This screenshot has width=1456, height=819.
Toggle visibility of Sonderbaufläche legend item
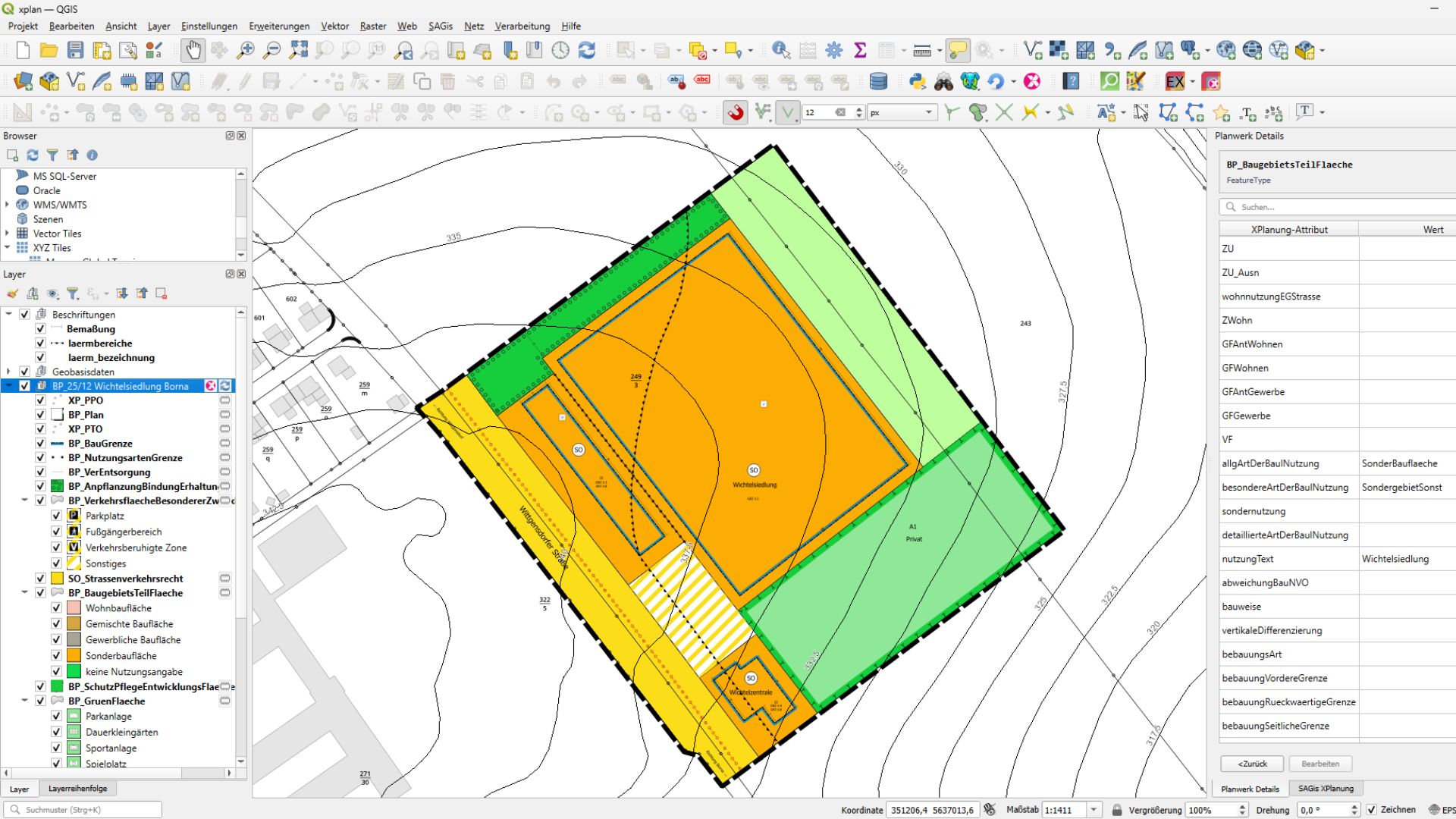pyautogui.click(x=56, y=656)
